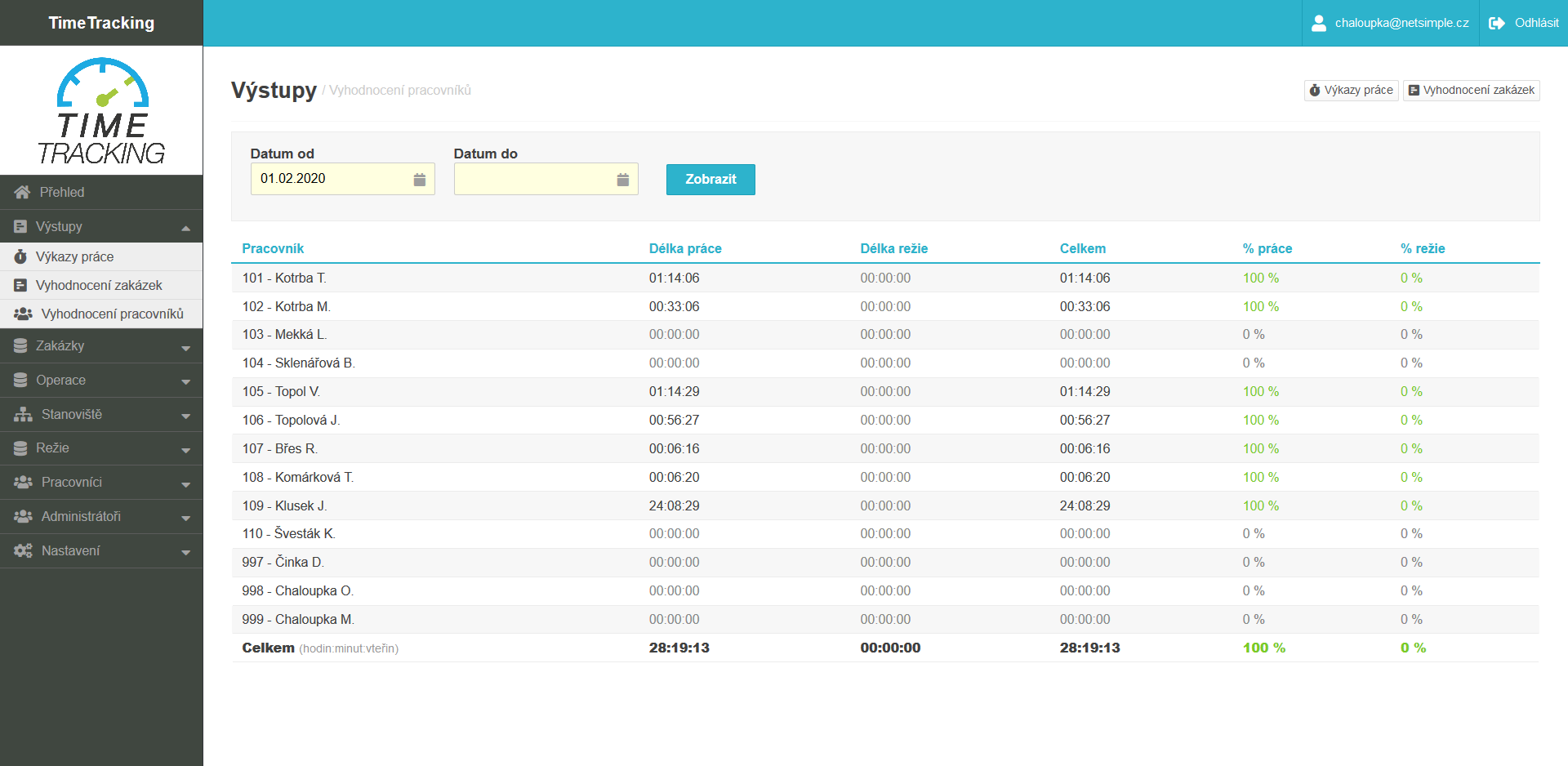Viewport: 1568px width, 766px height.
Task: Click the users icon next to Administrátoři
Action: tap(23, 516)
